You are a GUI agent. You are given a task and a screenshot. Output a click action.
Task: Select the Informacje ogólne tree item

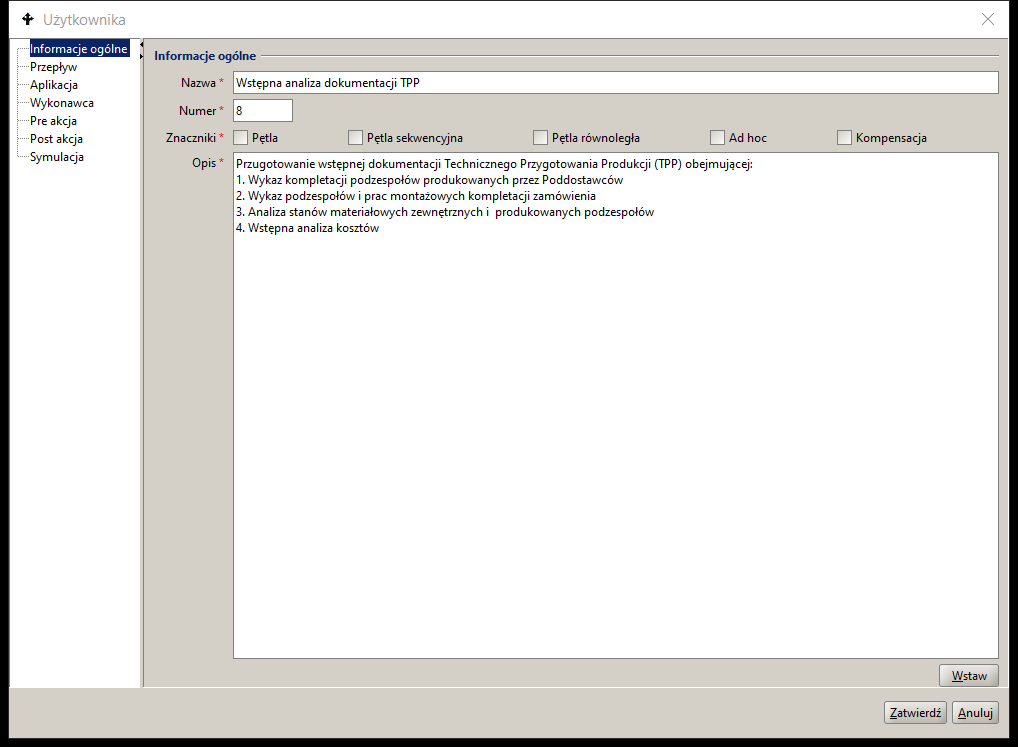click(78, 48)
